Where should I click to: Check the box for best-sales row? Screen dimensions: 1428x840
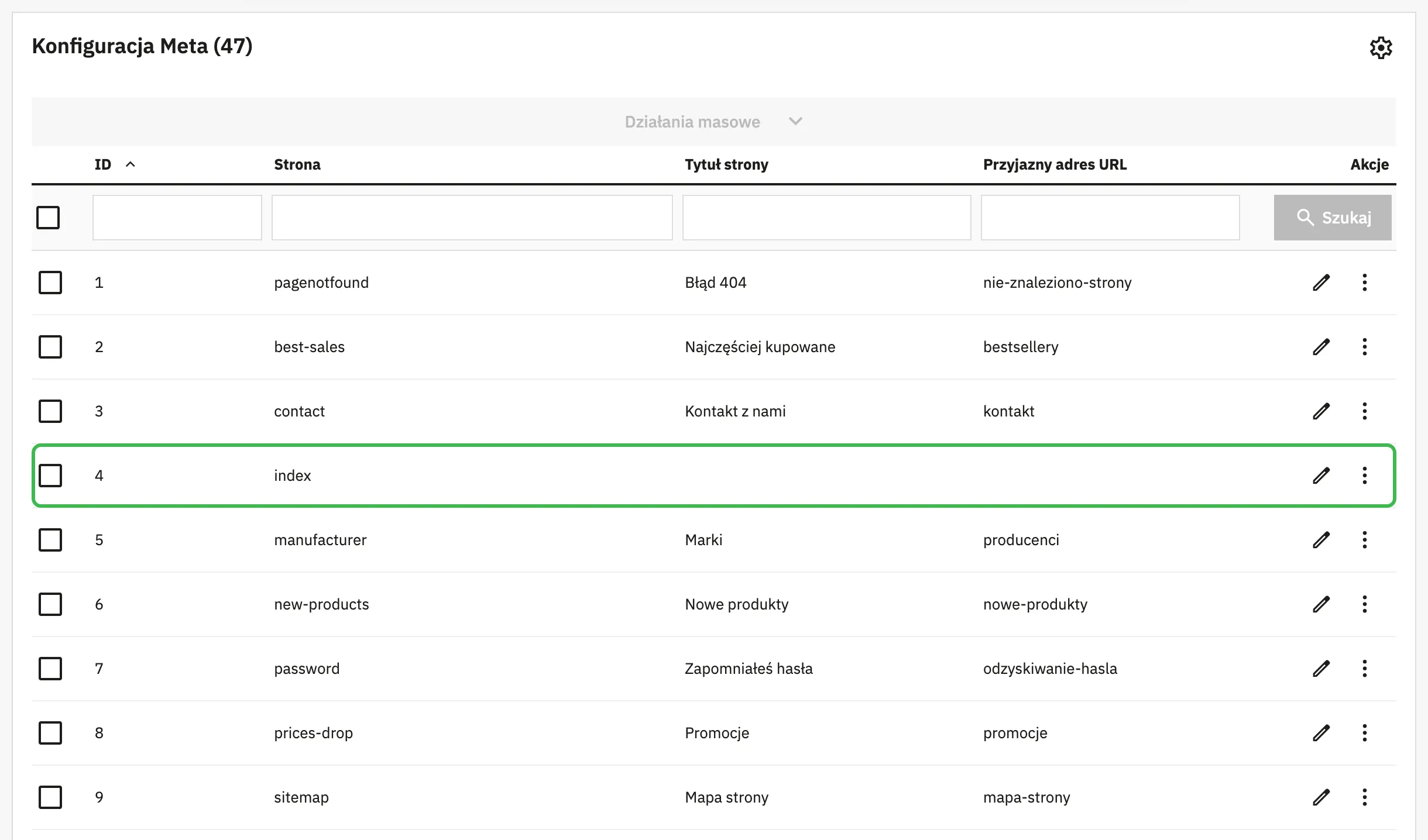(50, 347)
